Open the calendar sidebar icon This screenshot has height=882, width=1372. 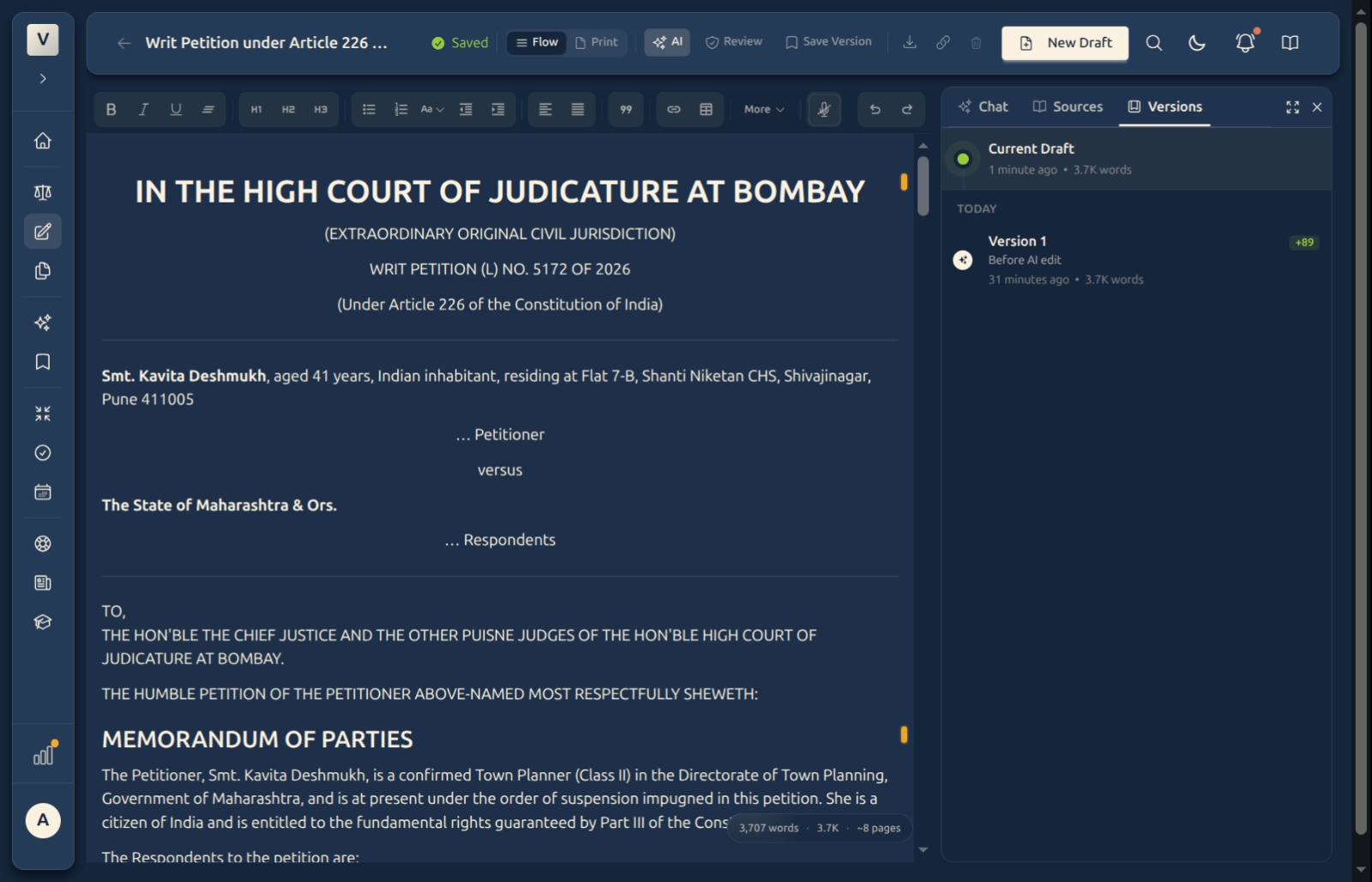pos(43,492)
